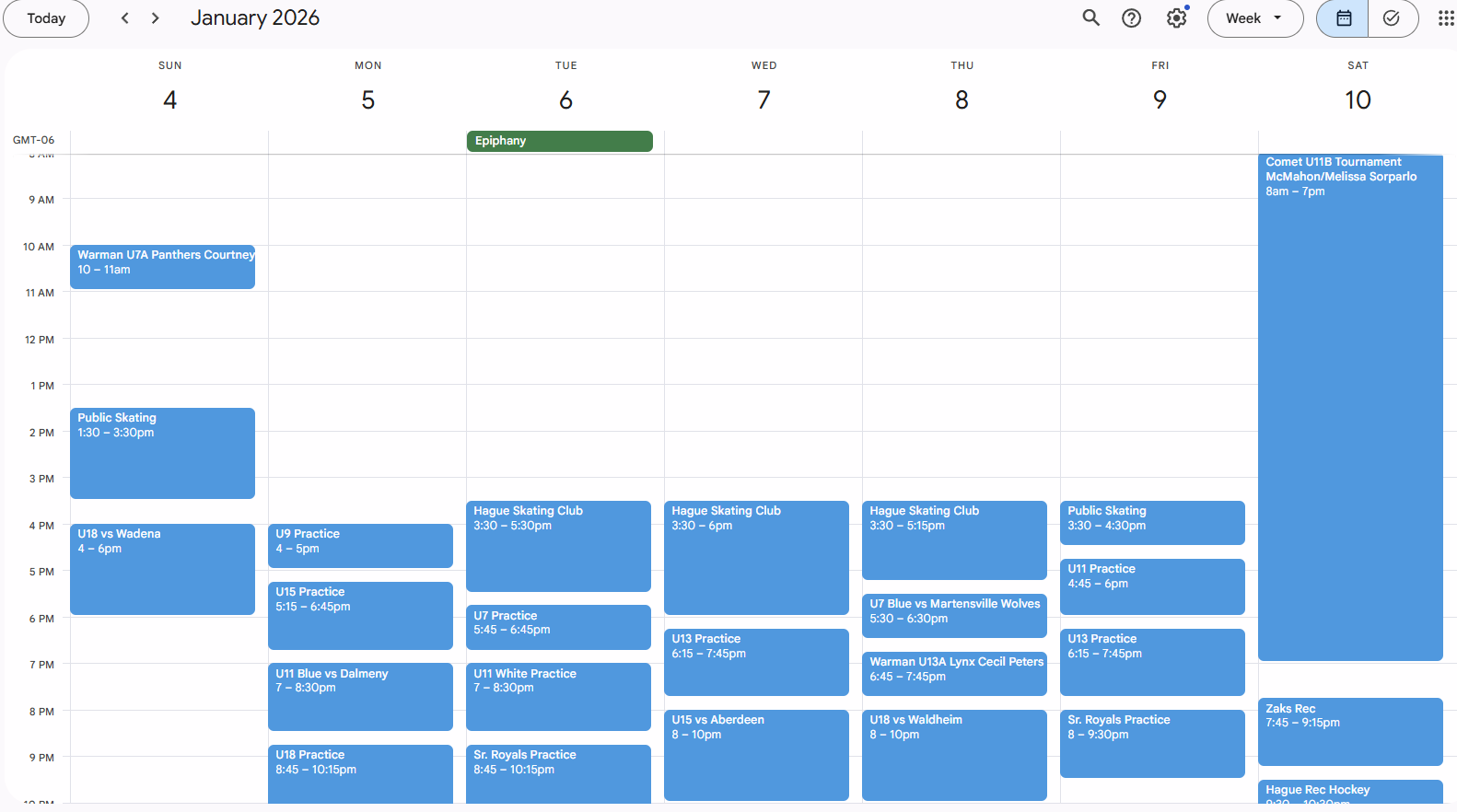The image size is (1457, 812).
Task: Open Tuesday 6 day view
Action: (x=565, y=99)
